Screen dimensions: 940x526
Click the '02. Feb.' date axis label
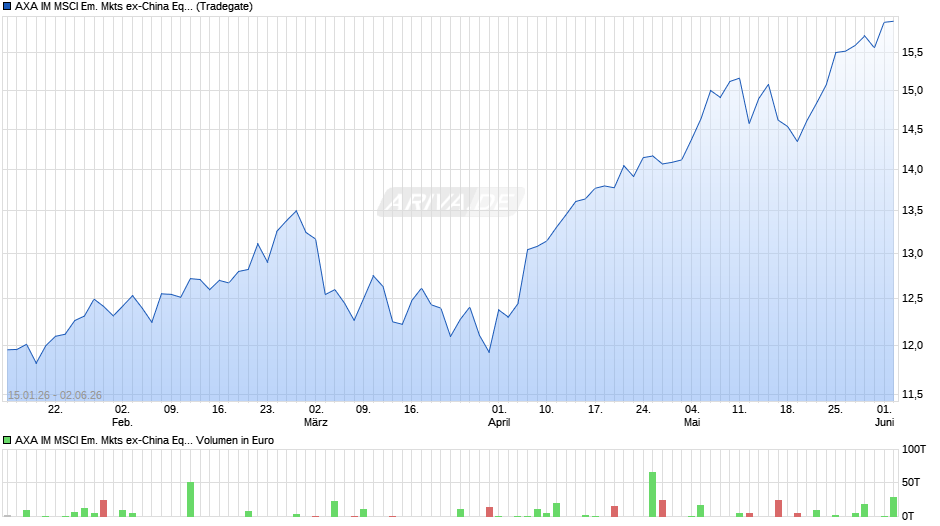122,416
